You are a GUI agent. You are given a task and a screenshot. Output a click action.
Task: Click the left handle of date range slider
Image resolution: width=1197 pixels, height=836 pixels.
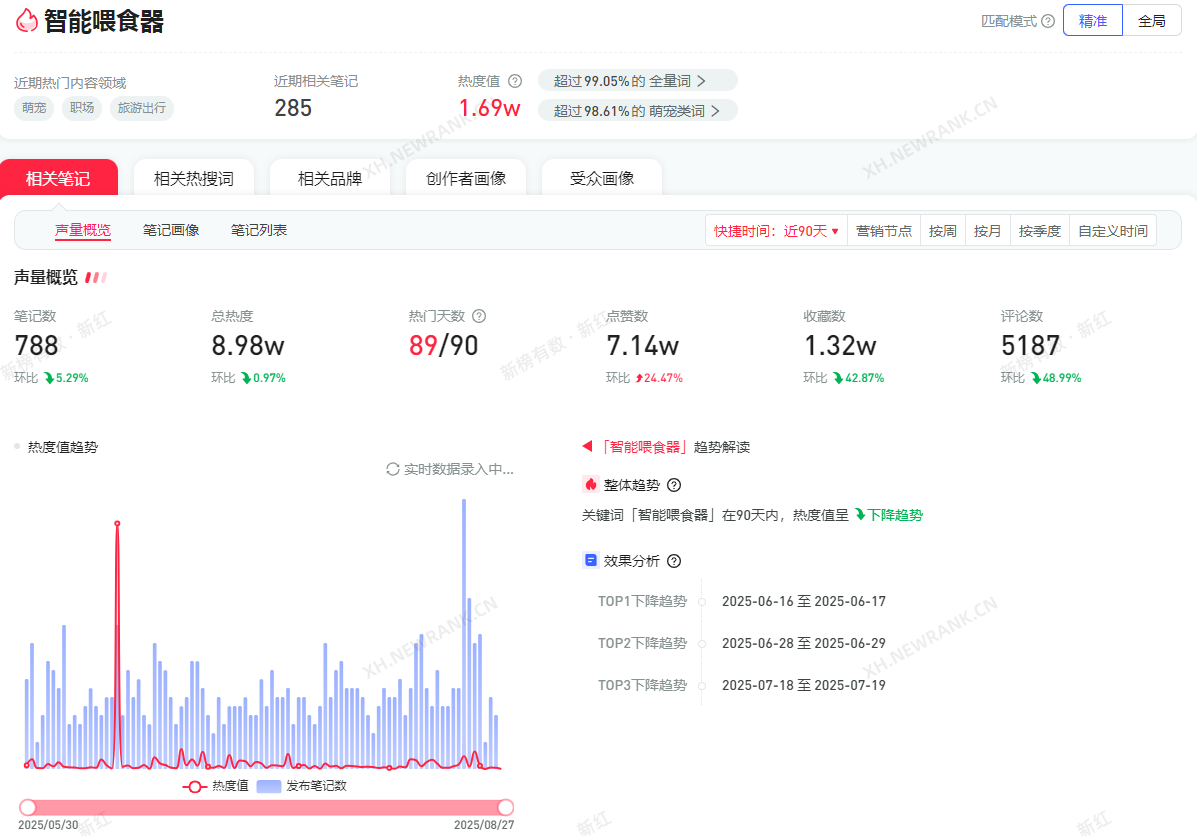[x=28, y=807]
